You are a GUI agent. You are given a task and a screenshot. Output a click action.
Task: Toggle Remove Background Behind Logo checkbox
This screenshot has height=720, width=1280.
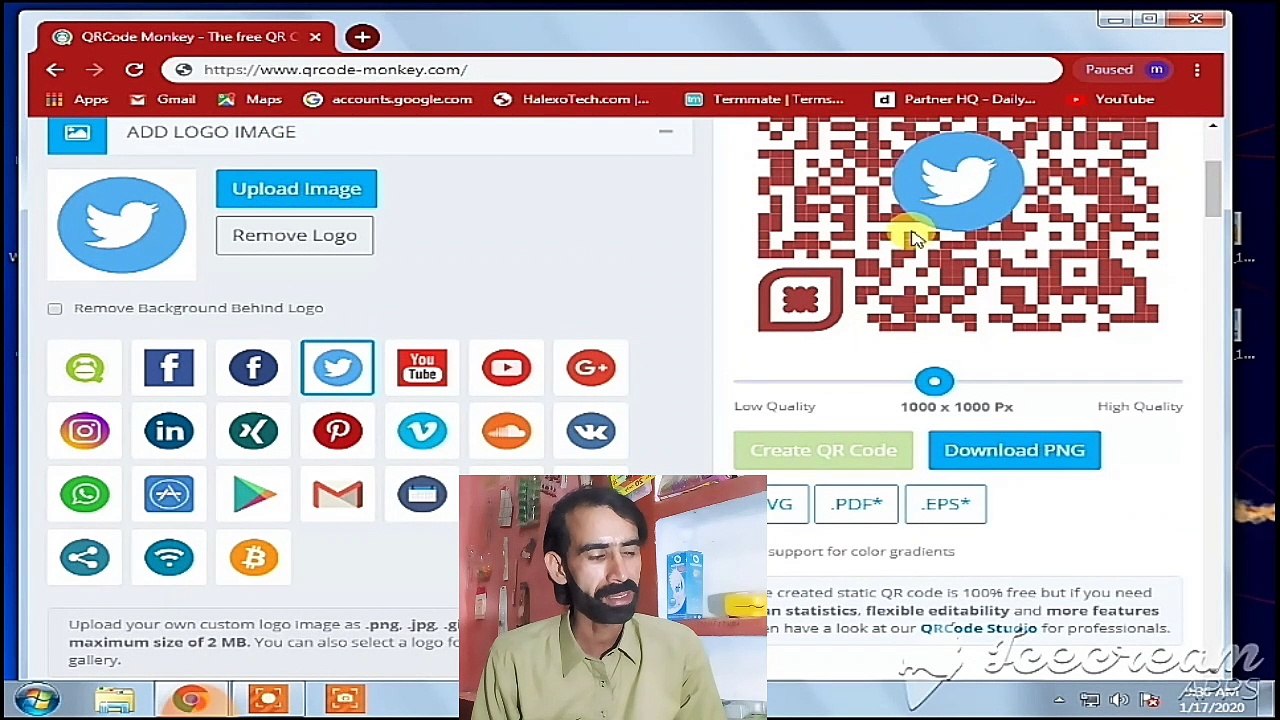click(55, 309)
